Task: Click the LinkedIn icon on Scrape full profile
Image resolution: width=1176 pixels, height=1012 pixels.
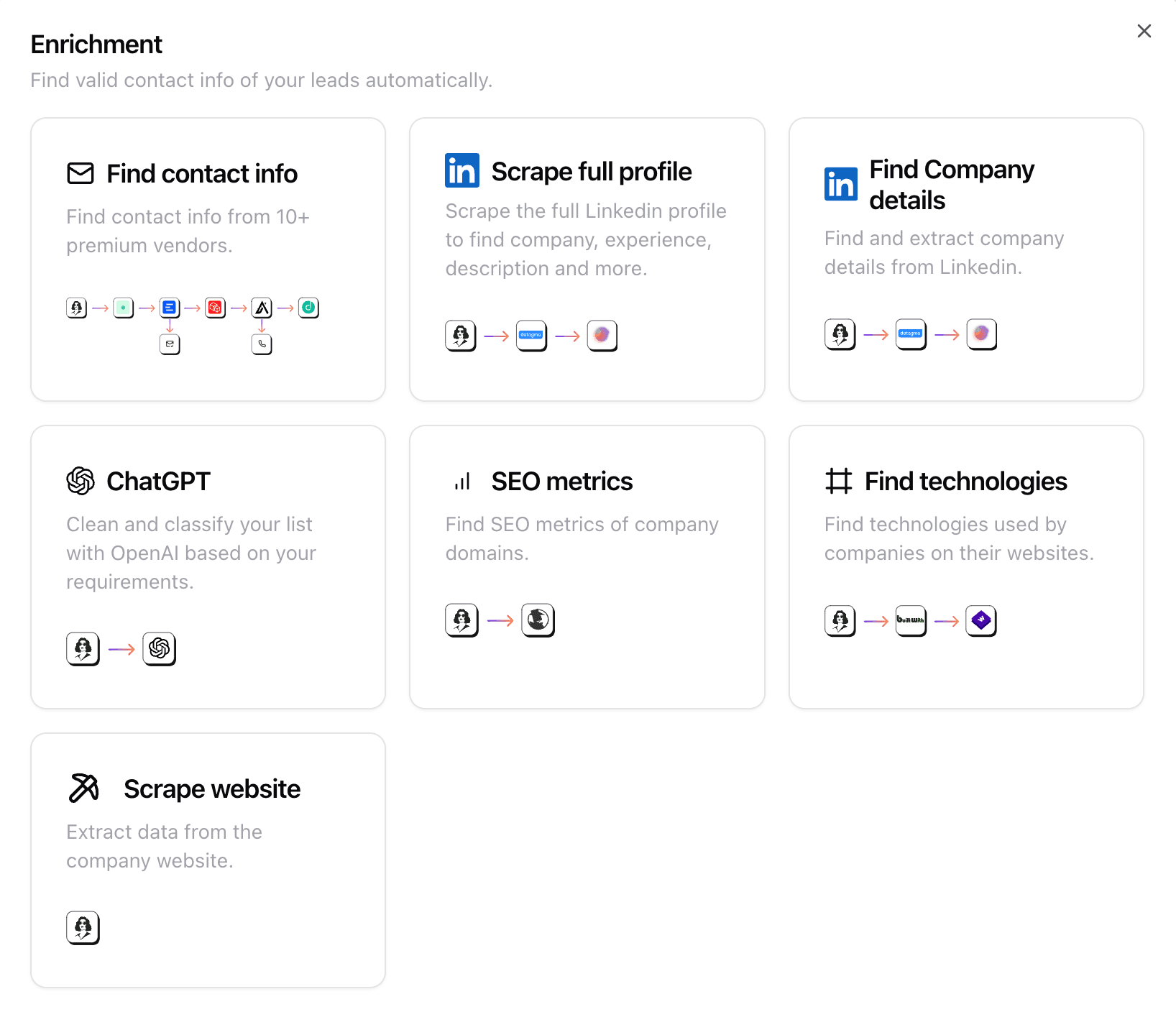Action: (462, 170)
